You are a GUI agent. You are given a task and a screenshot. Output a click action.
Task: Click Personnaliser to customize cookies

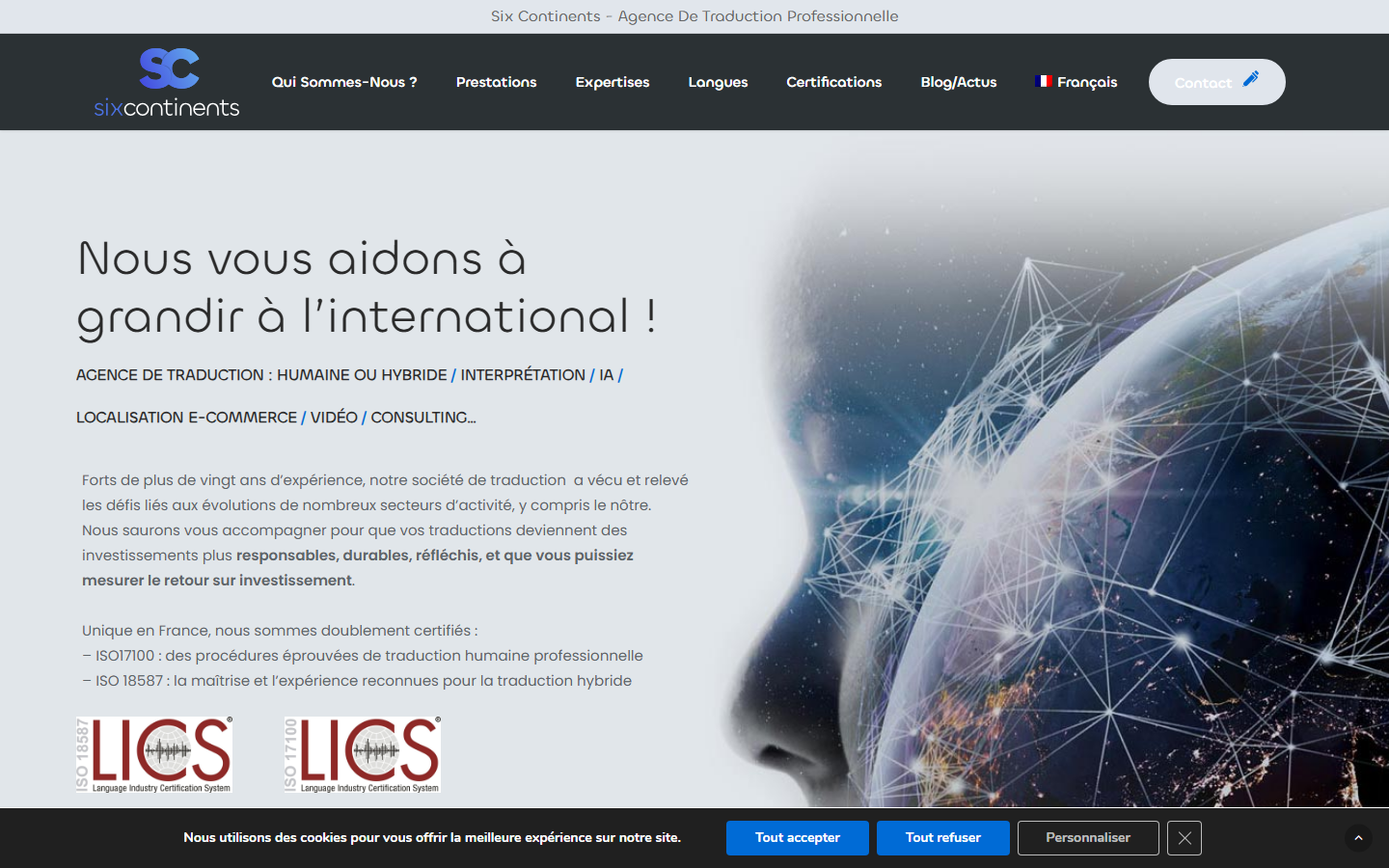(1088, 838)
